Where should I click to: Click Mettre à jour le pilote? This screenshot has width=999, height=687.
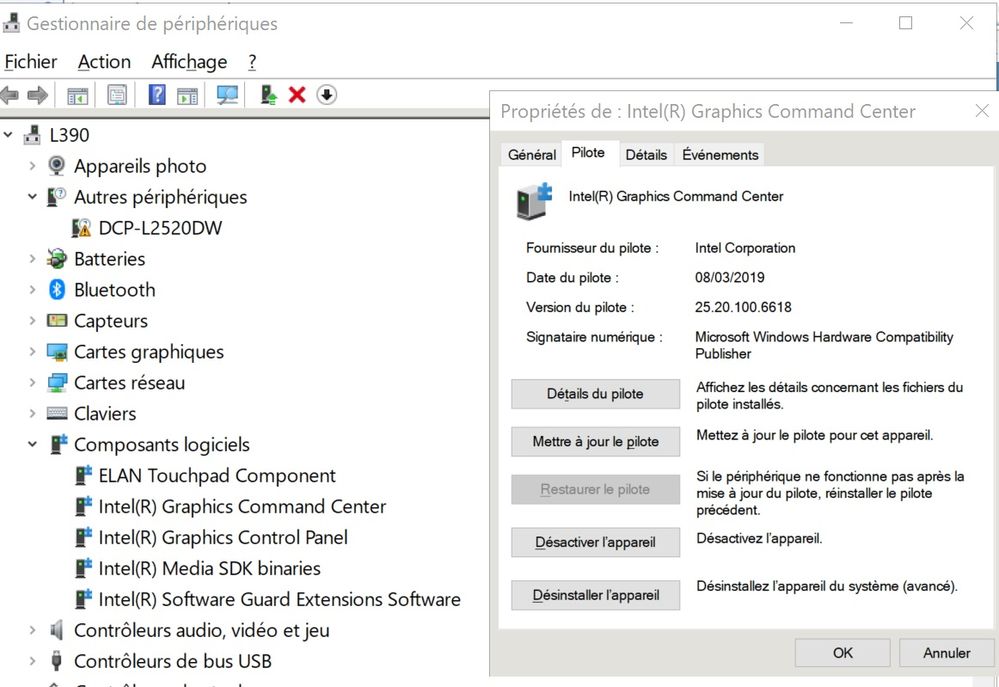coord(595,442)
